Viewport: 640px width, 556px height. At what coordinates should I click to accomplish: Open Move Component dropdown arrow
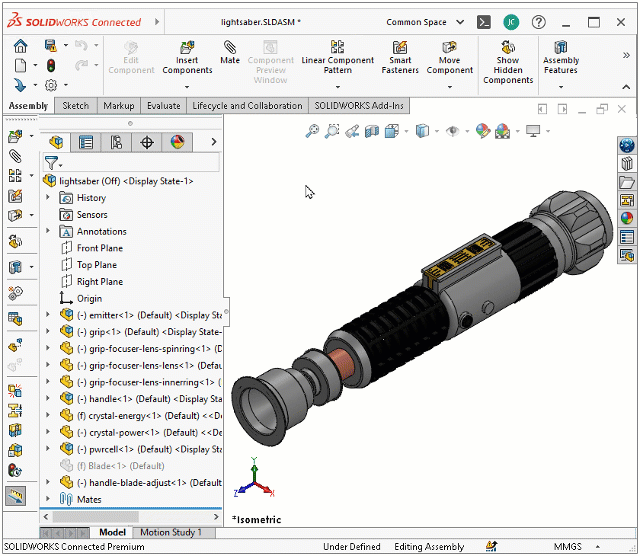[449, 87]
